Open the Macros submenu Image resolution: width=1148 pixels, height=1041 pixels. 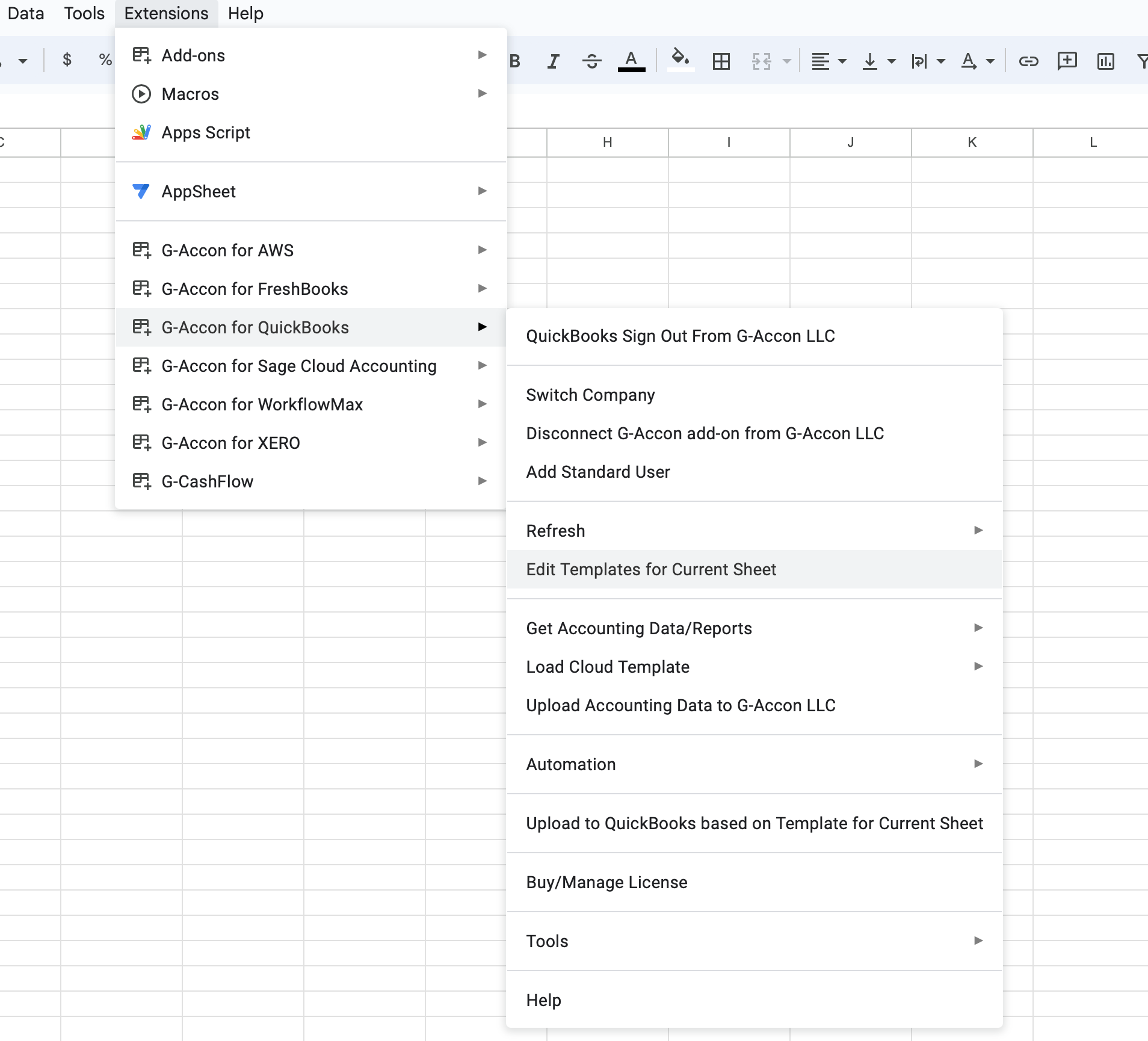point(310,94)
